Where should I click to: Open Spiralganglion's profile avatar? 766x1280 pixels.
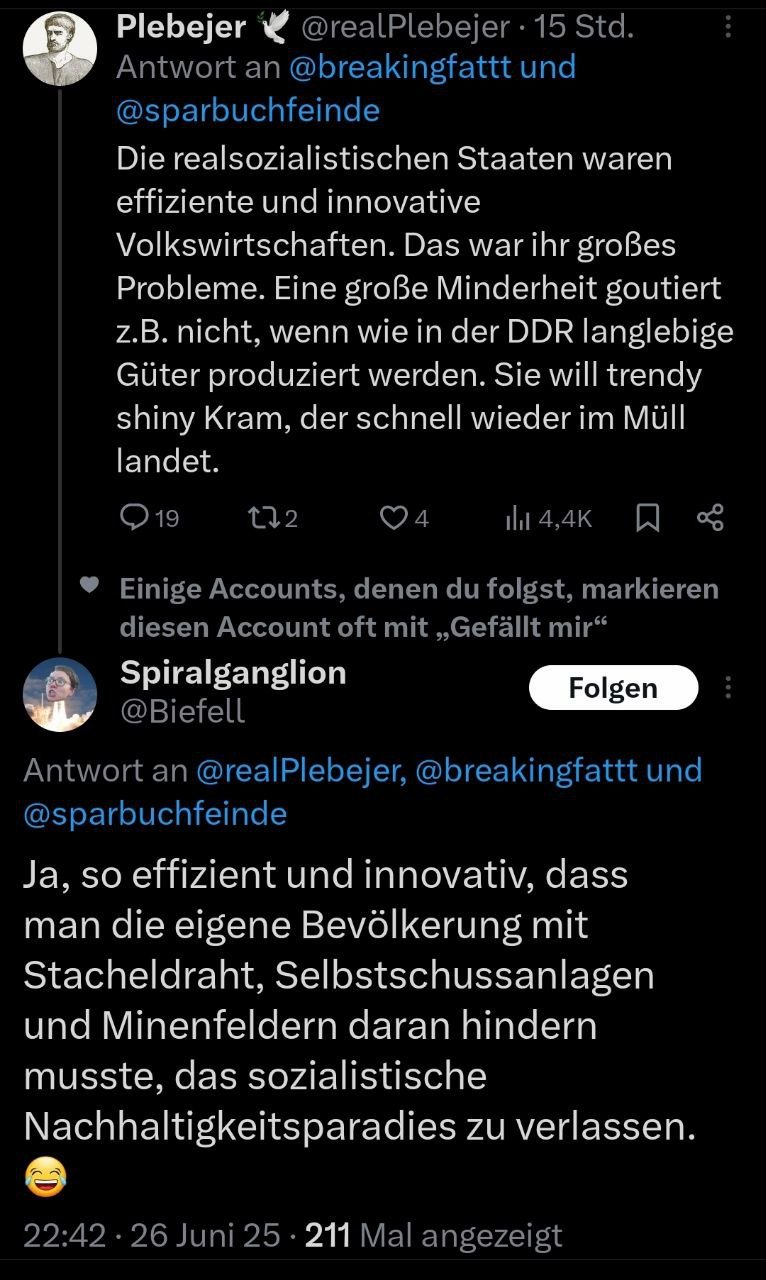[x=59, y=694]
